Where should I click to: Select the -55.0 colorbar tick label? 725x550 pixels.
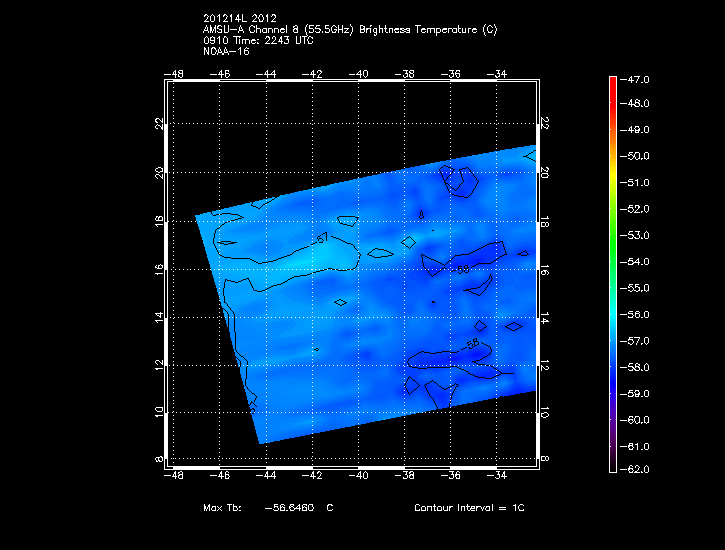click(x=637, y=288)
